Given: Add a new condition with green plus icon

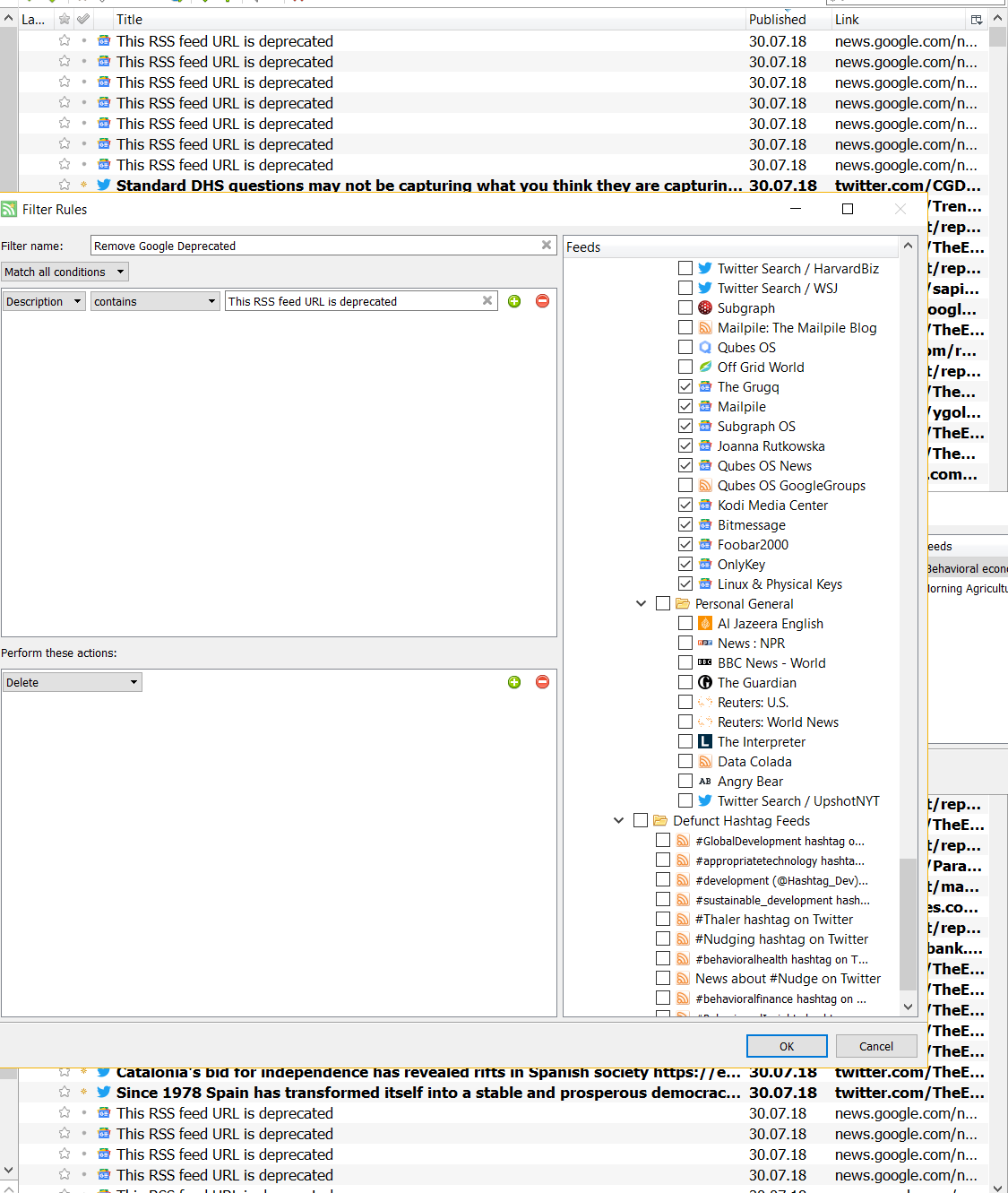Looking at the screenshot, I should coord(514,301).
